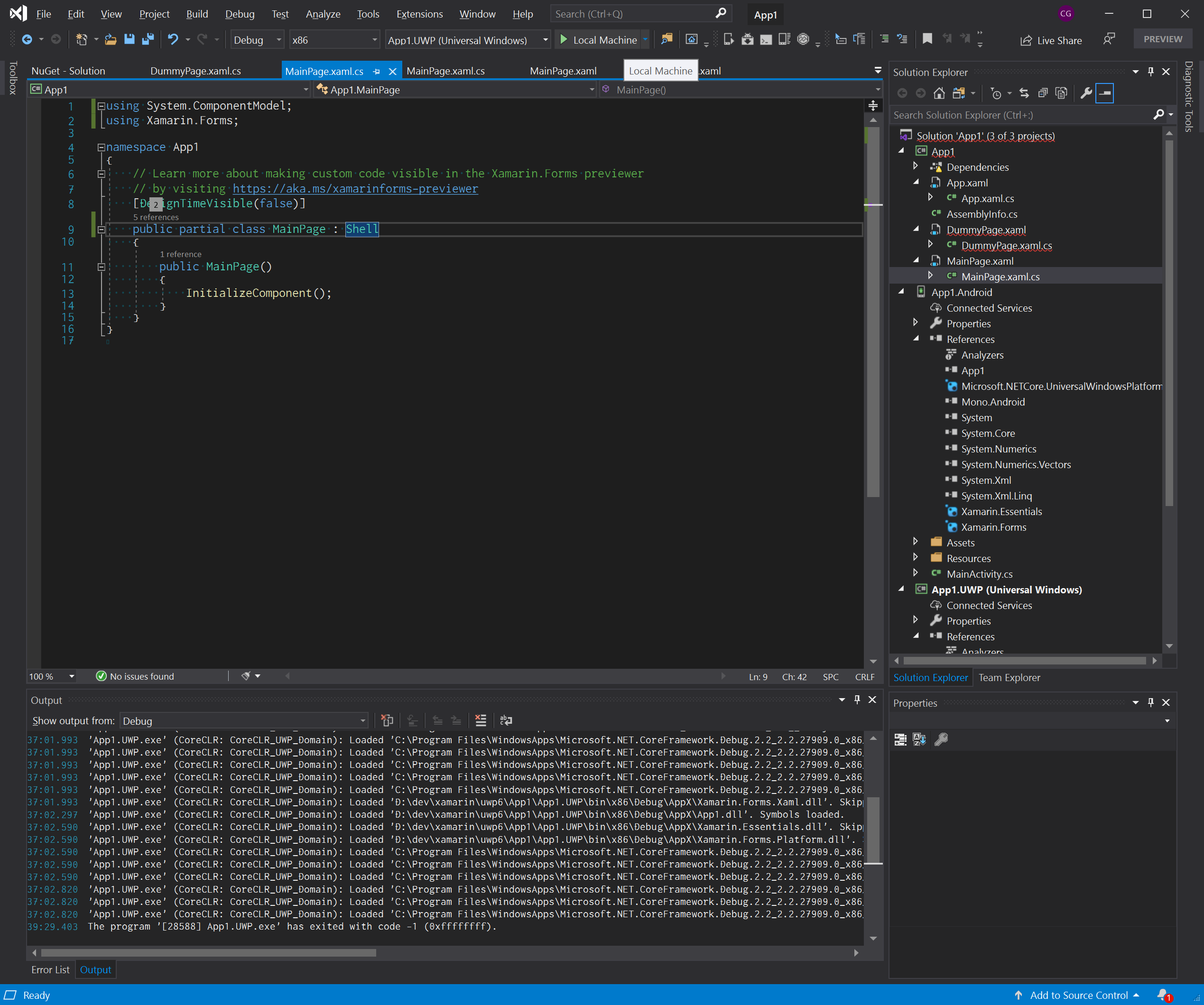The height and width of the screenshot is (1005, 1204).
Task: Click Save All toolbar icon
Action: pyautogui.click(x=148, y=39)
